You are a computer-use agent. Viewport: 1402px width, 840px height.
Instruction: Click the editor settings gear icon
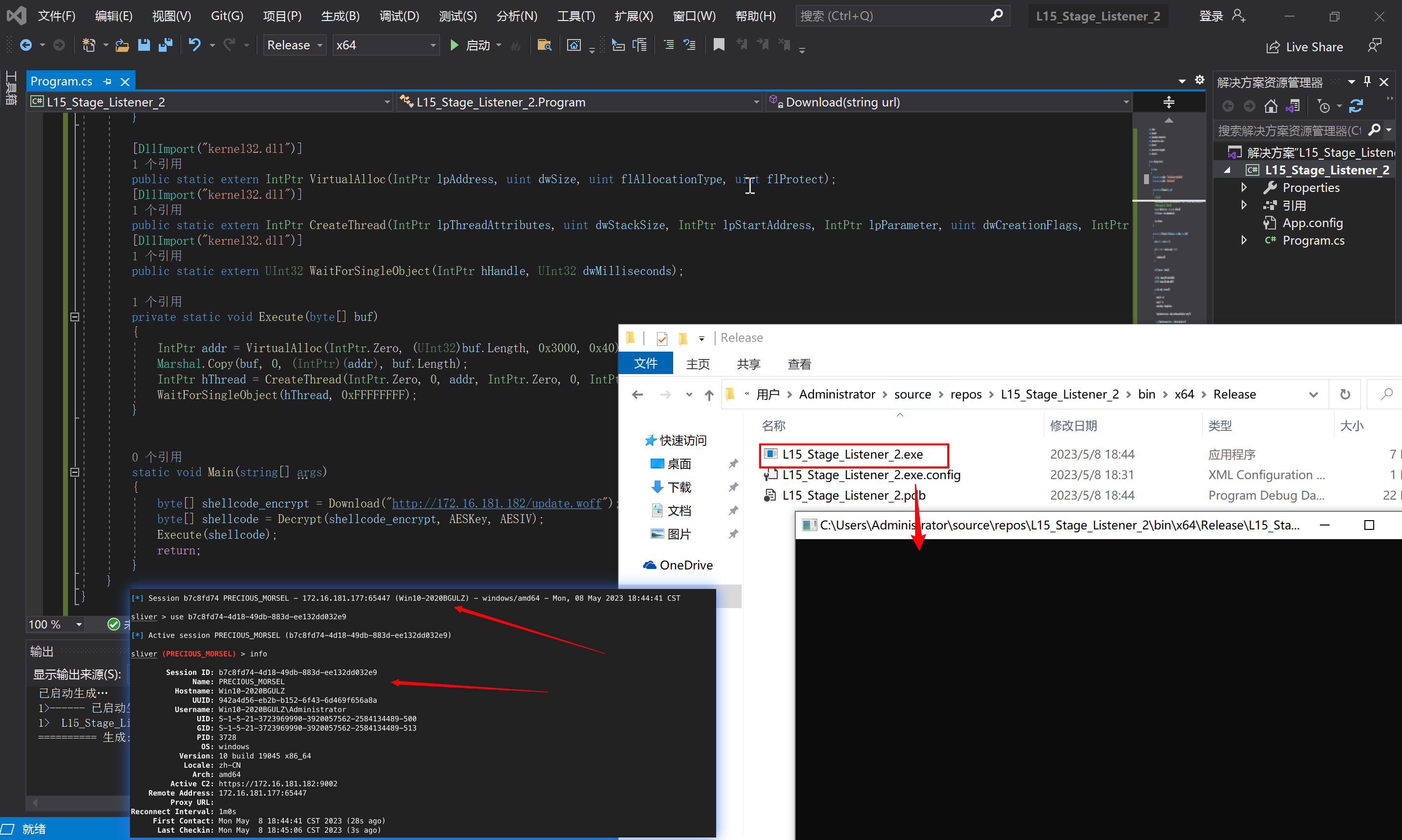1199,81
